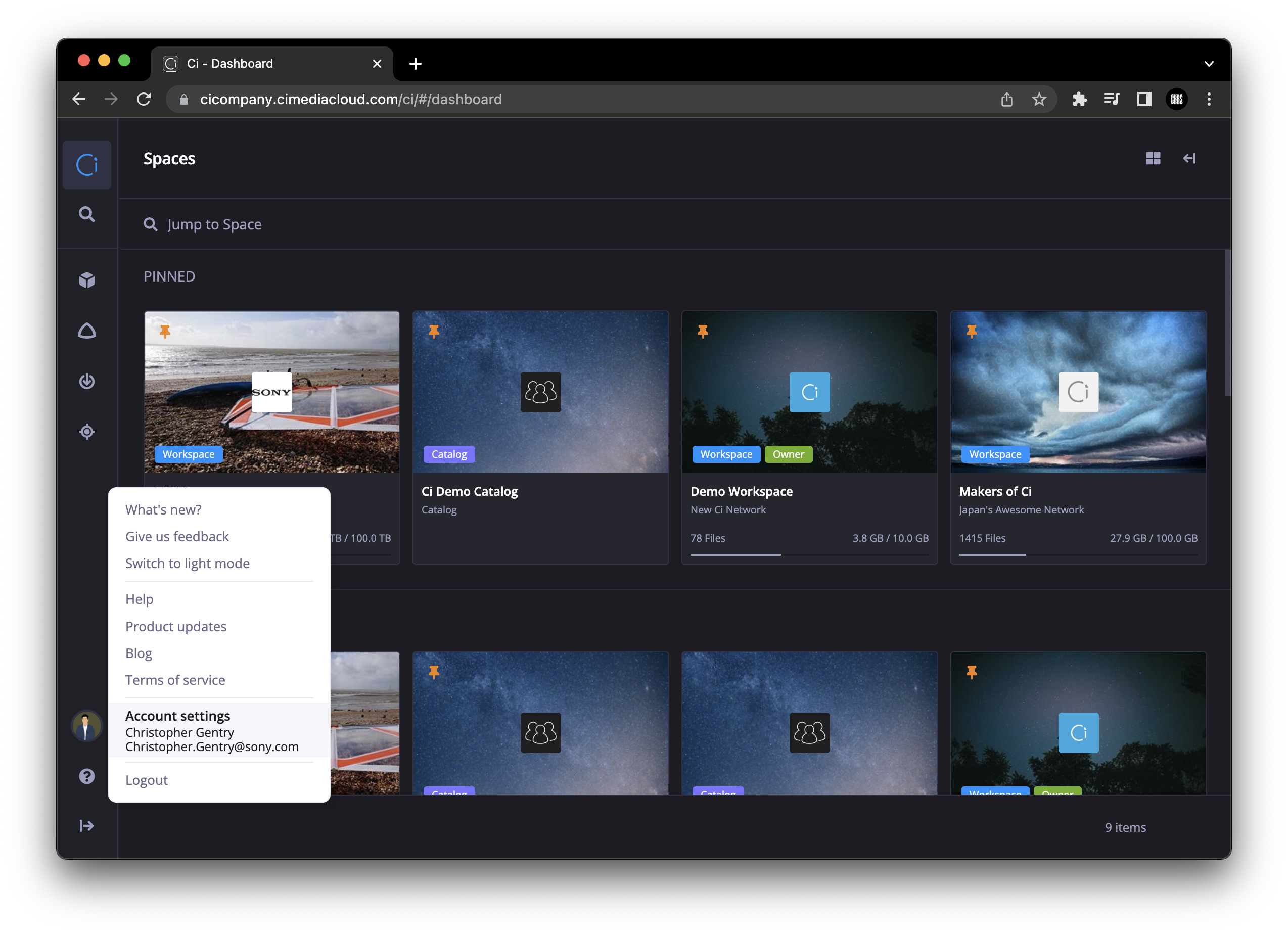The height and width of the screenshot is (934, 1288).
Task: Share the page using browser share icon
Action: pos(1007,100)
